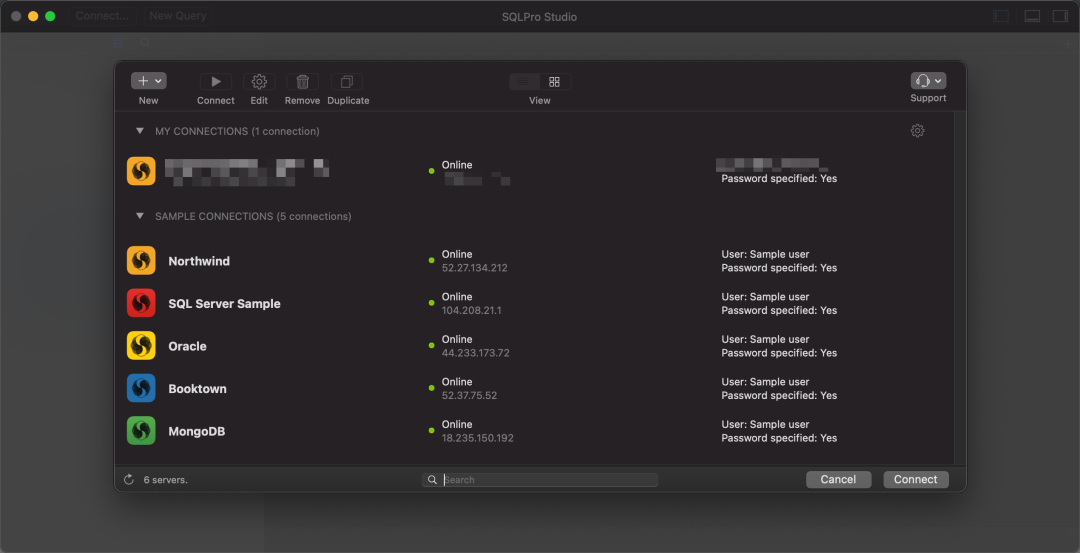Image resolution: width=1080 pixels, height=553 pixels.
Task: Click the Connect button at bottom right
Action: (915, 479)
